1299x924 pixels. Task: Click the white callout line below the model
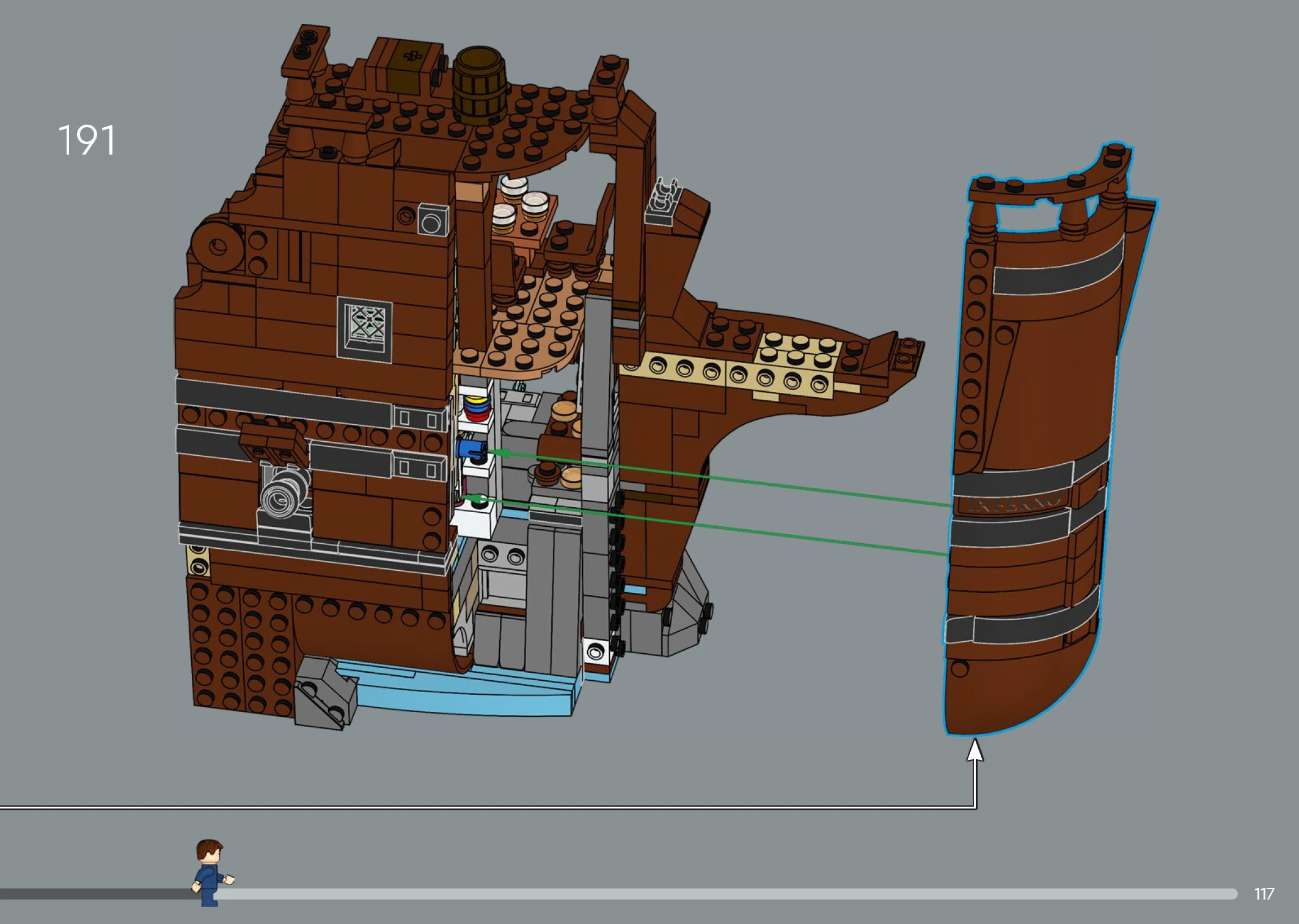pos(489,808)
